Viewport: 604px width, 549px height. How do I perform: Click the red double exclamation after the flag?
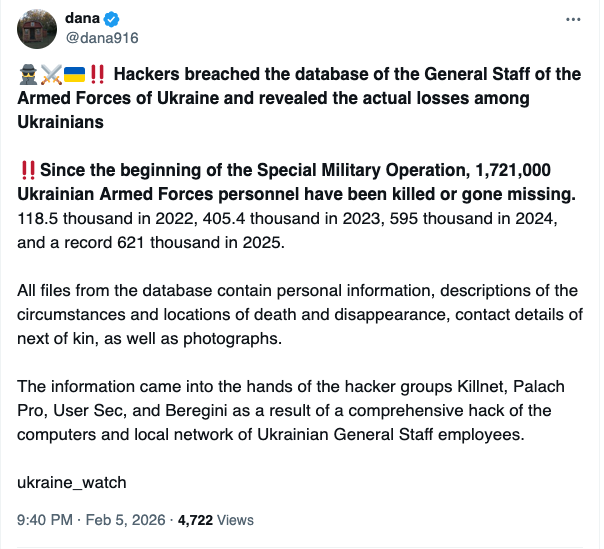coord(98,74)
